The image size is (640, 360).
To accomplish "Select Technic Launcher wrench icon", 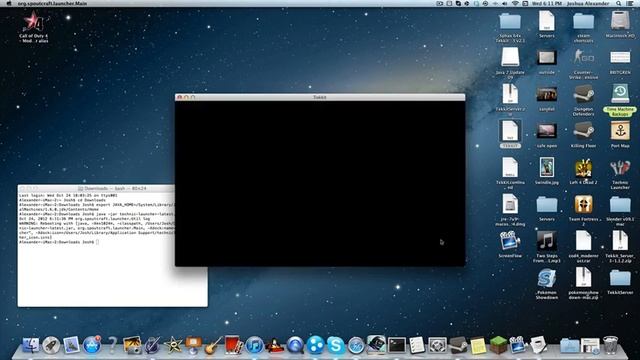I will 620,173.
